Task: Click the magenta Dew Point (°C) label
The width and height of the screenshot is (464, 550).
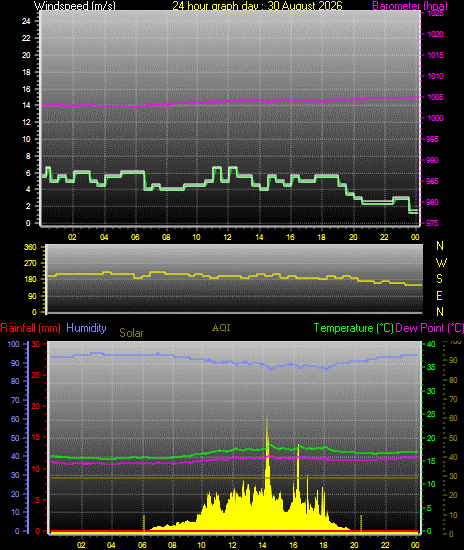Action: [429, 328]
